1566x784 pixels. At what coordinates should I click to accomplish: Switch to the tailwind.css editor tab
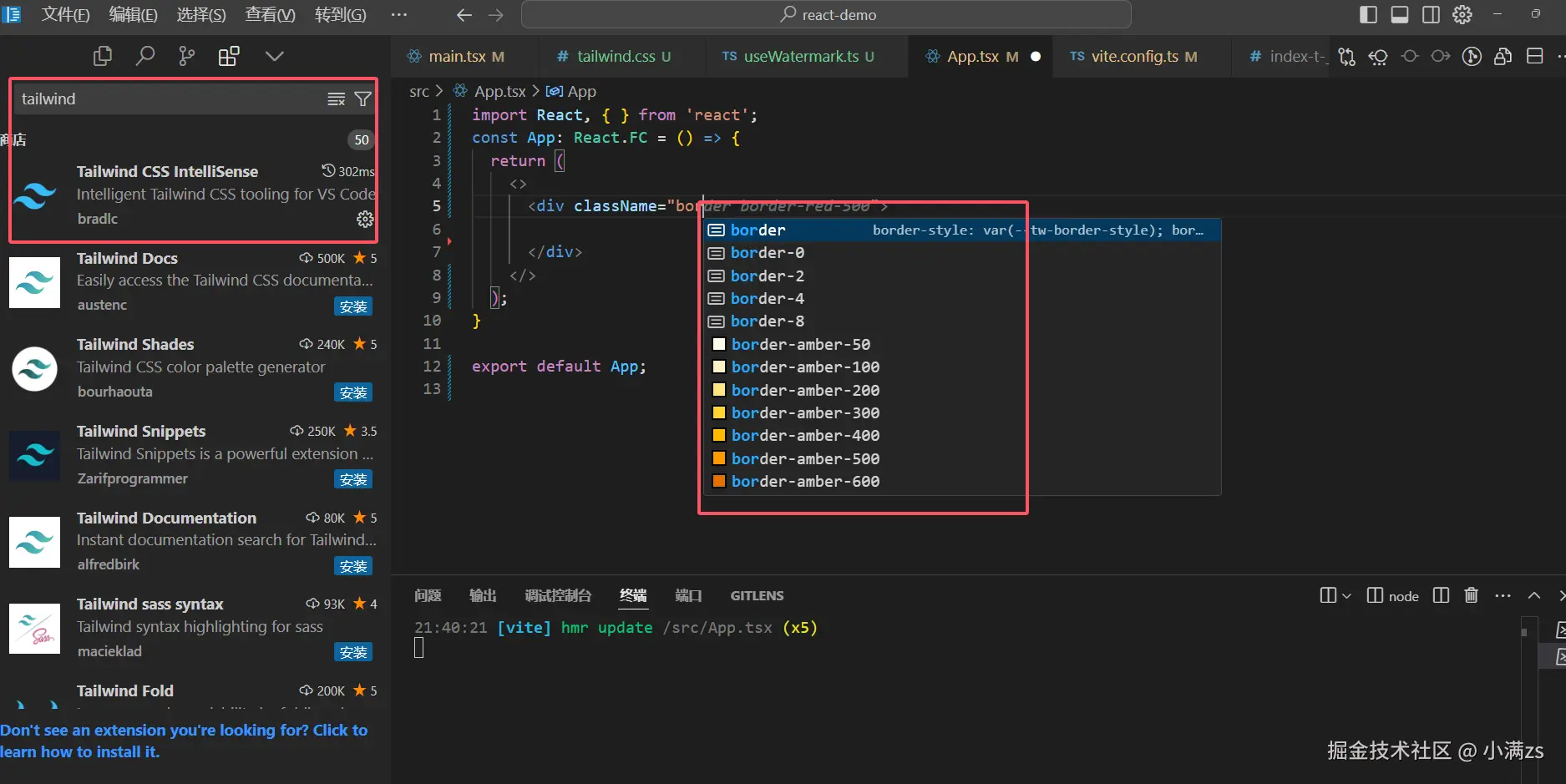point(616,56)
